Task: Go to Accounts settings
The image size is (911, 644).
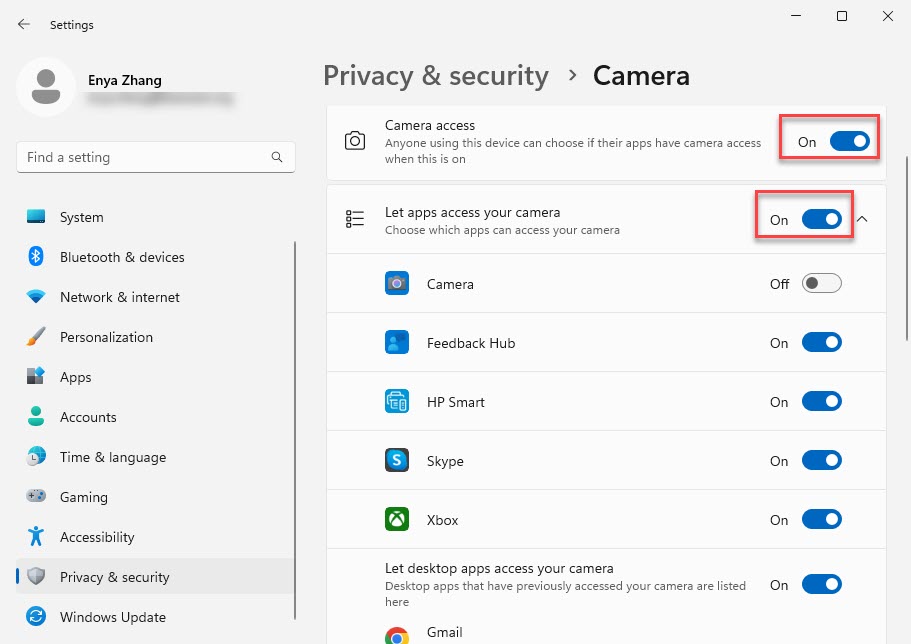Action: [x=88, y=417]
